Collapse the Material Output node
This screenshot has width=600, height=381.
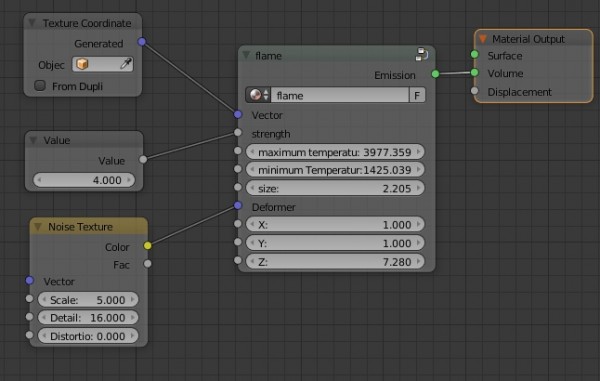coord(483,39)
